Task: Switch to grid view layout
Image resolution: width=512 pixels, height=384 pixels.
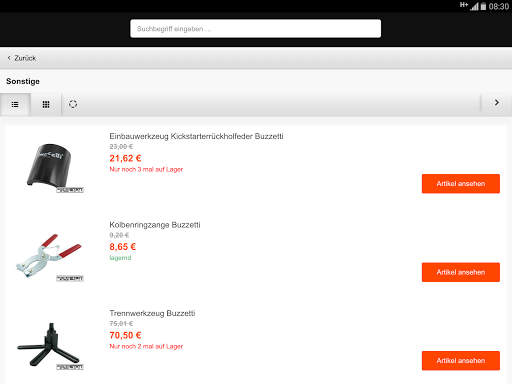Action: (46, 105)
